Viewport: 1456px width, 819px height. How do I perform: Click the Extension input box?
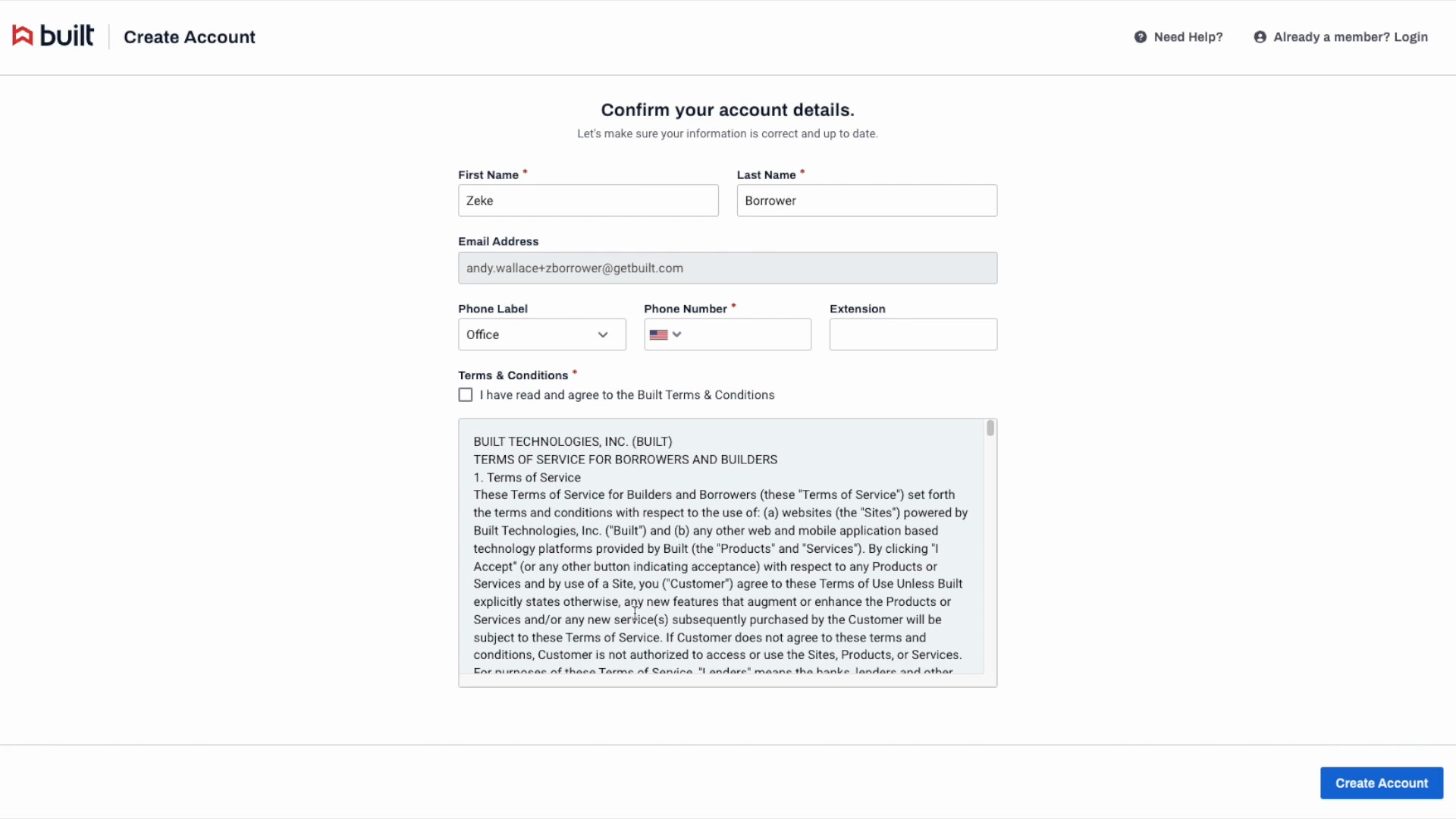pyautogui.click(x=912, y=334)
